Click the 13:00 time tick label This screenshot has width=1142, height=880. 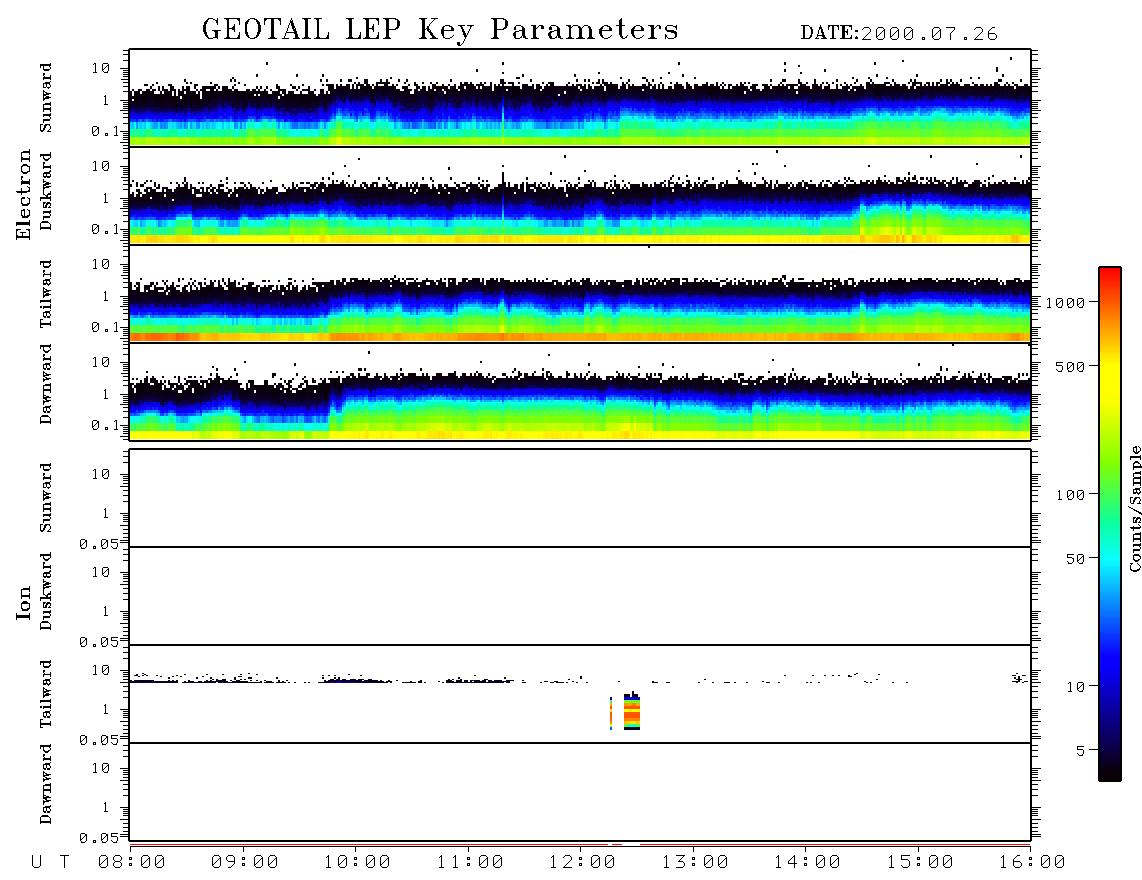(695, 862)
